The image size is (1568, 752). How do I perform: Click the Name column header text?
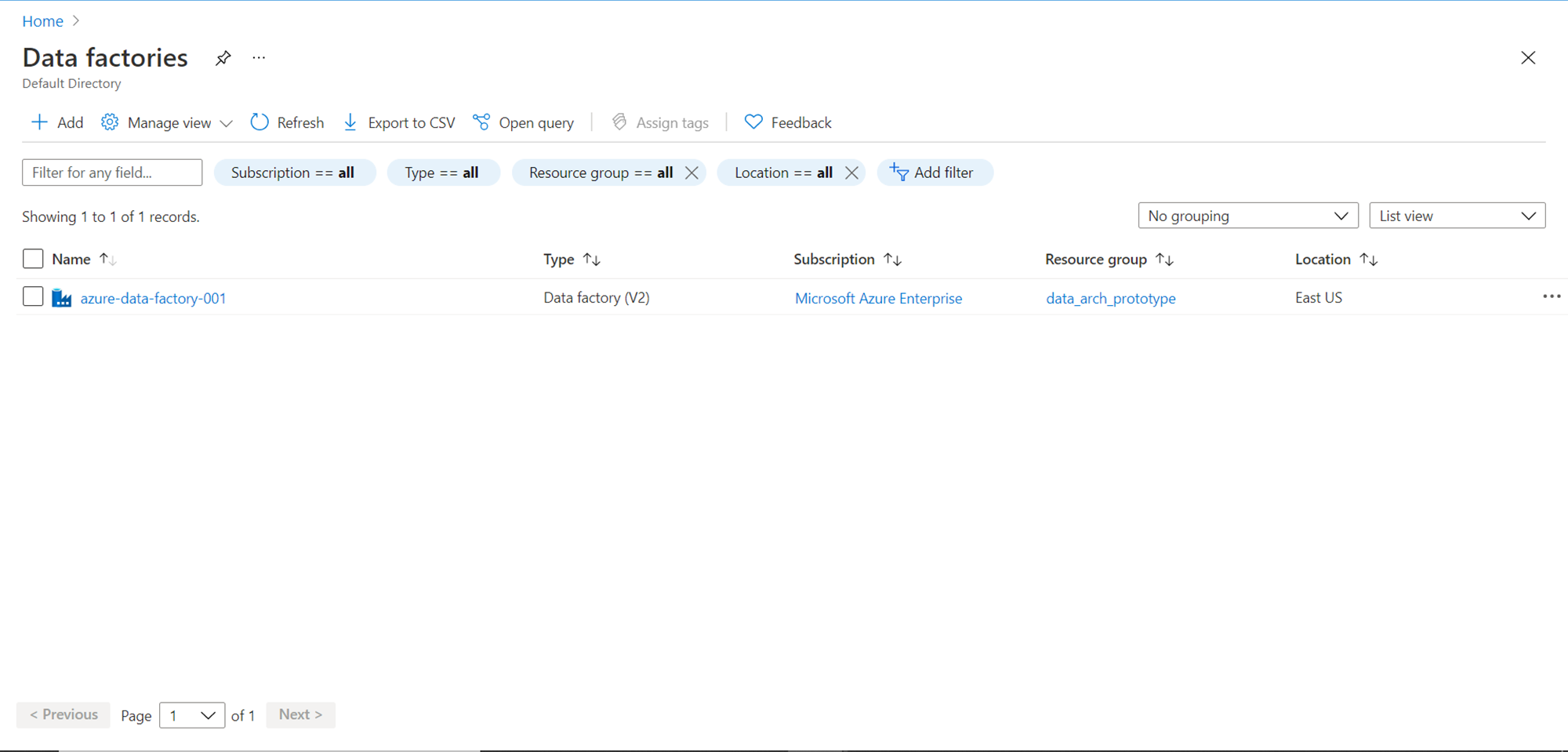click(71, 260)
